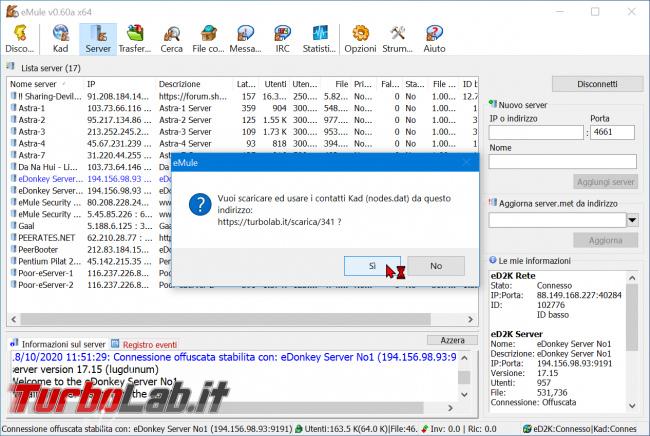Select the !! Sharing-Devil server row

click(x=242, y=97)
